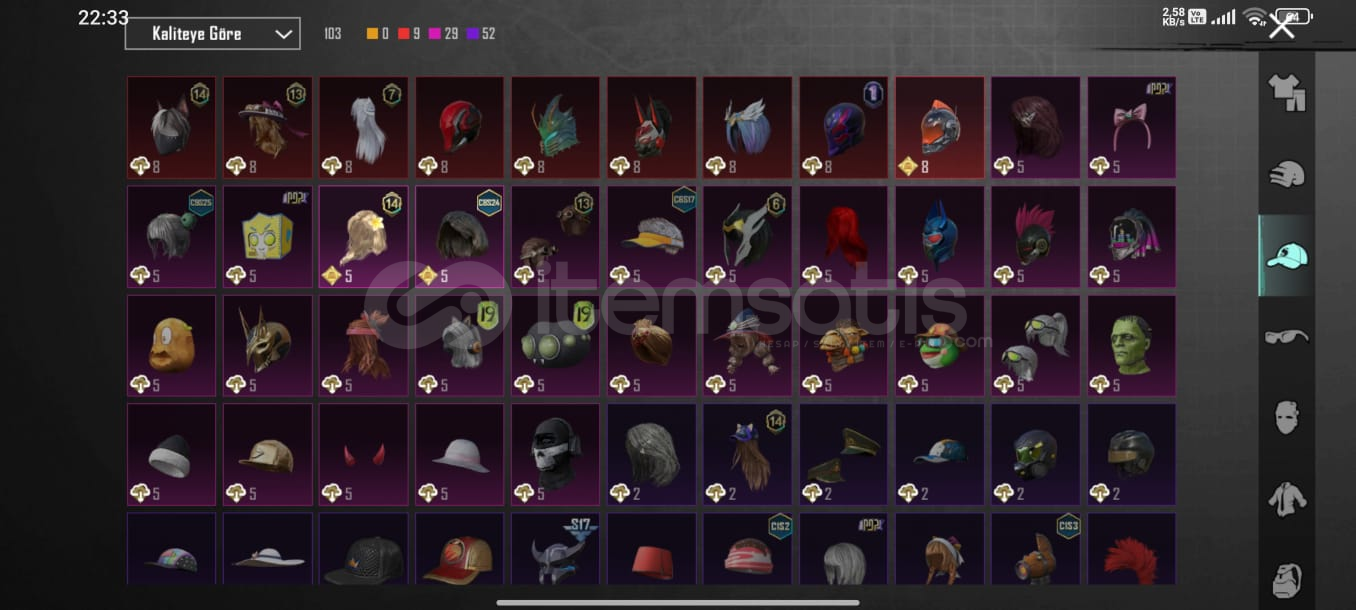Open the jacket category icon
Image resolution: width=1356 pixels, height=610 pixels.
point(1287,498)
